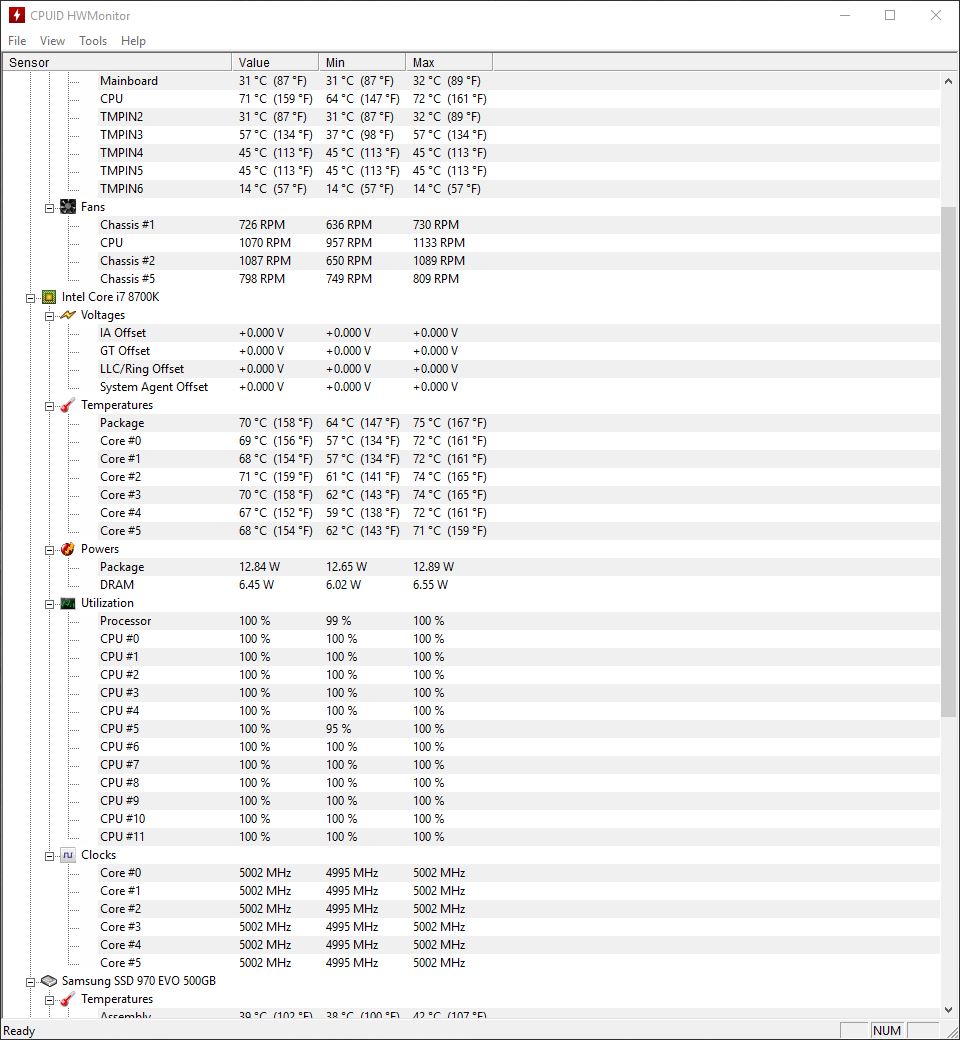The height and width of the screenshot is (1040, 960).
Task: Select the CPU #5 utilization row
Action: point(519,729)
